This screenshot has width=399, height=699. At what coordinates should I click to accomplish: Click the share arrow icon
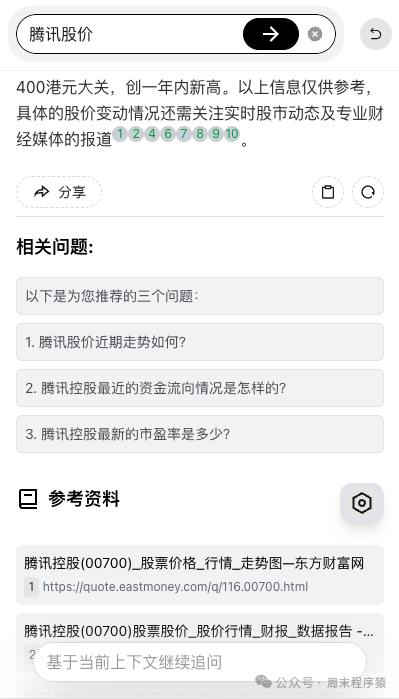coord(41,192)
